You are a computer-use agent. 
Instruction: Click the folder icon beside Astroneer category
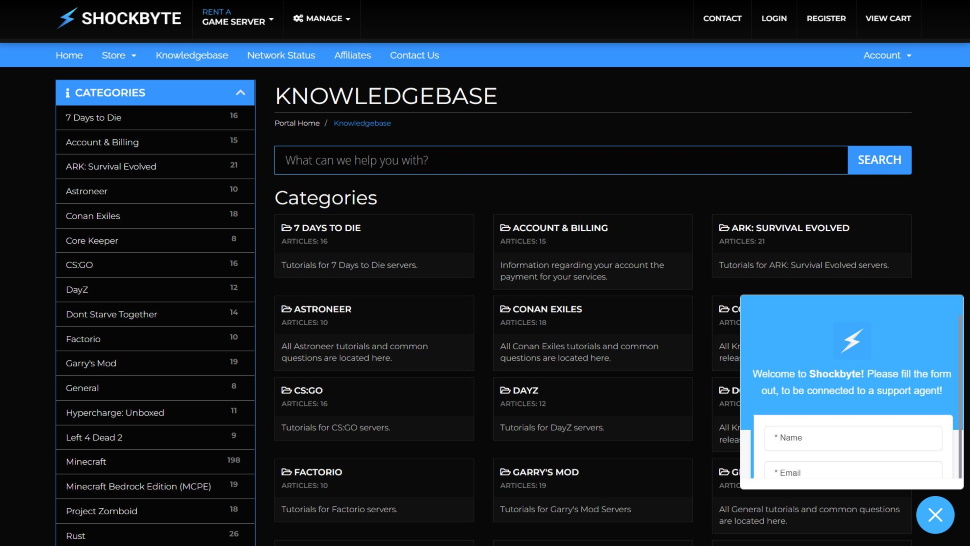[x=286, y=309]
